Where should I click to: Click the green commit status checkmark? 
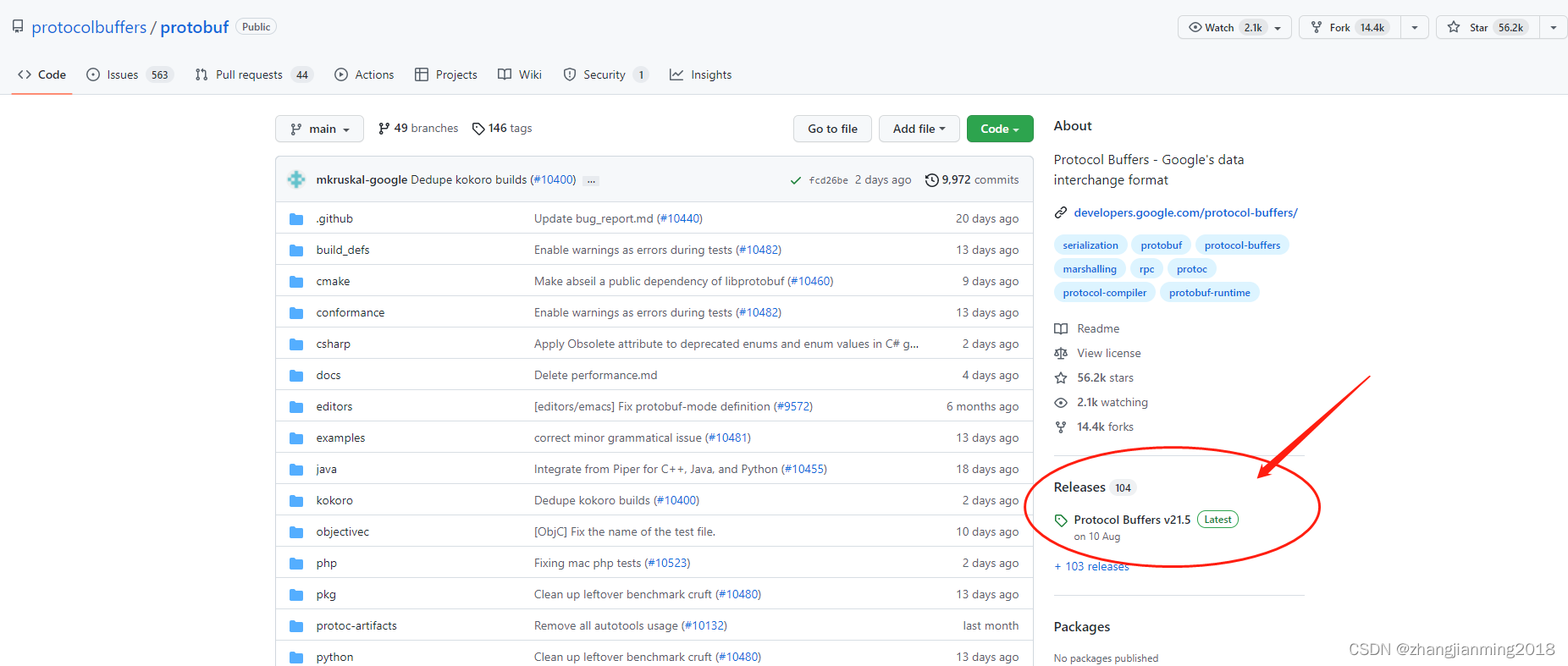click(795, 180)
